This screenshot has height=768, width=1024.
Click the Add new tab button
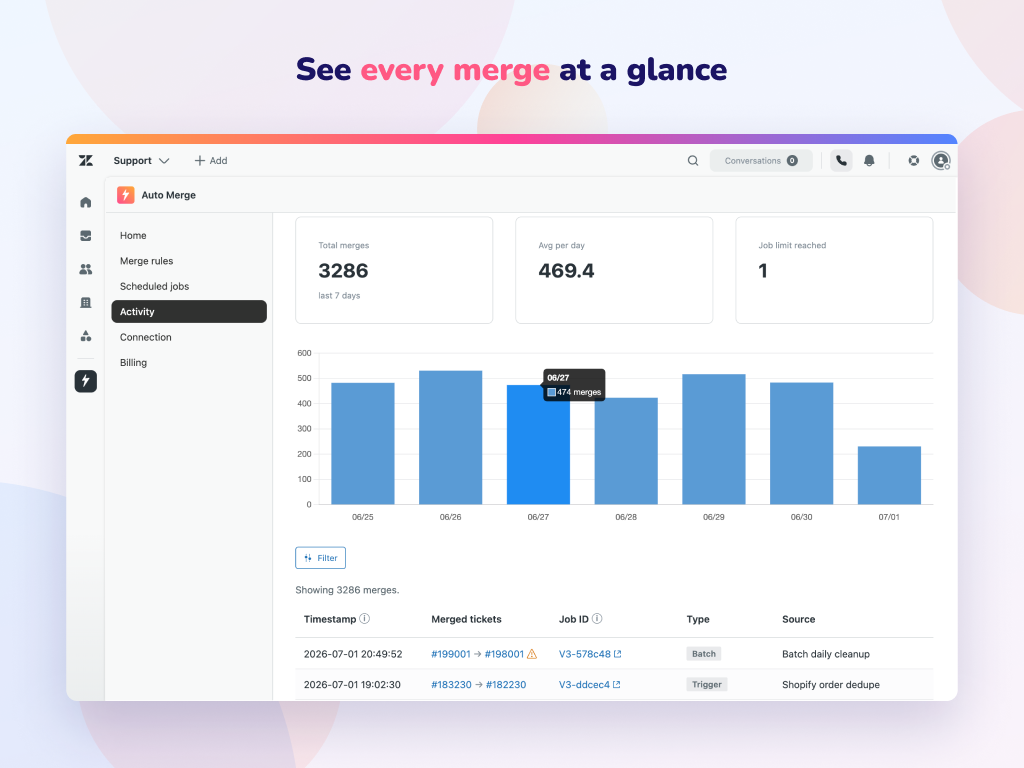pos(211,161)
